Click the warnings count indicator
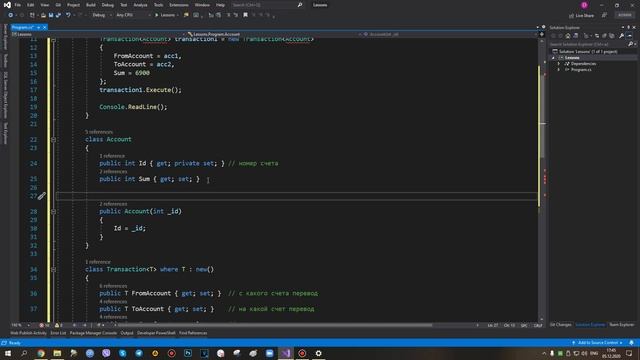This screenshot has height=360, width=640. point(58,325)
